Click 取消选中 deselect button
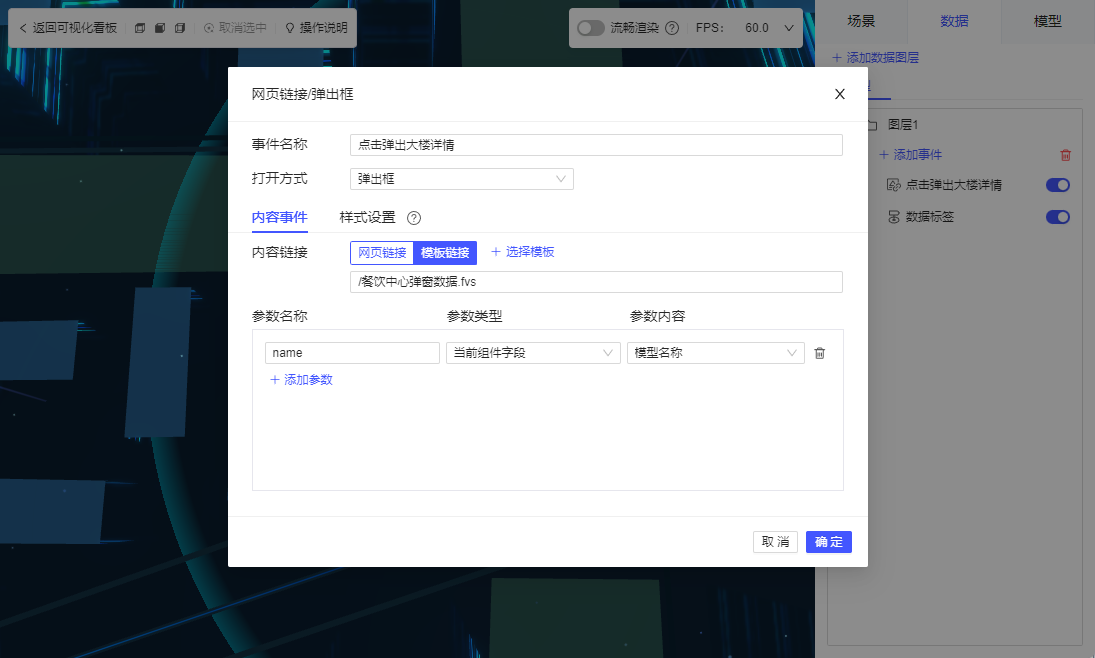Screen dimensions: 1095x658 pyautogui.click(x=235, y=28)
